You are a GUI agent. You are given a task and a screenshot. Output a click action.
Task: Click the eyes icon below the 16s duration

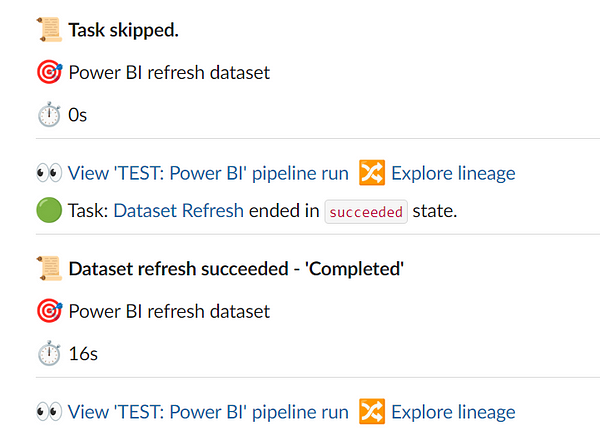click(x=48, y=411)
